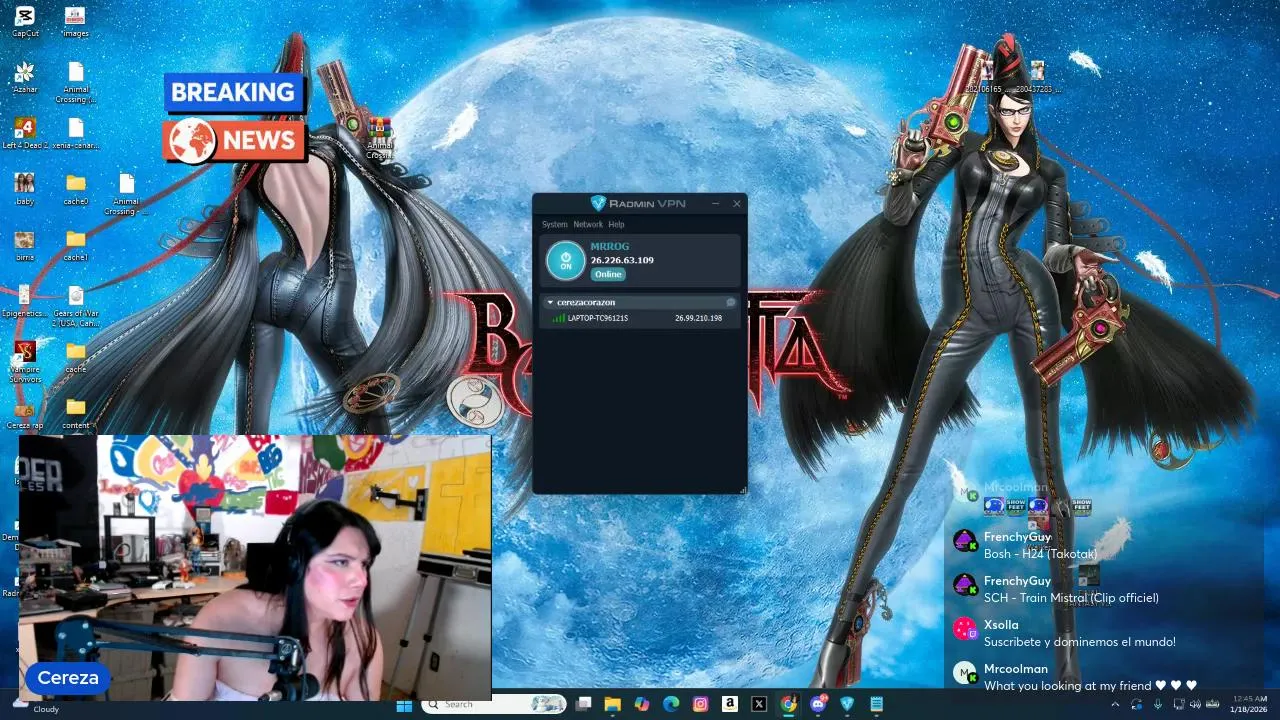The image size is (1280, 720).
Task: Open the System menu in Radmin VPN
Action: pos(554,224)
